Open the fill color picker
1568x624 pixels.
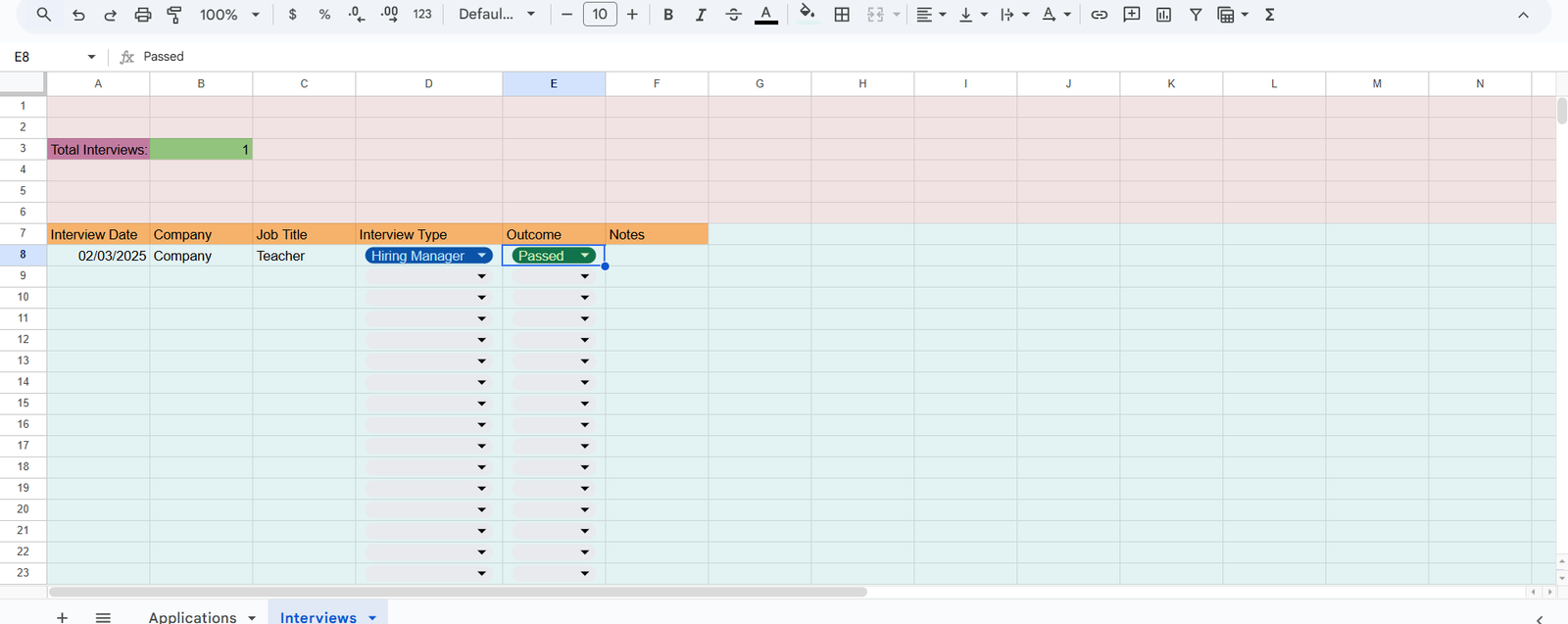point(807,15)
